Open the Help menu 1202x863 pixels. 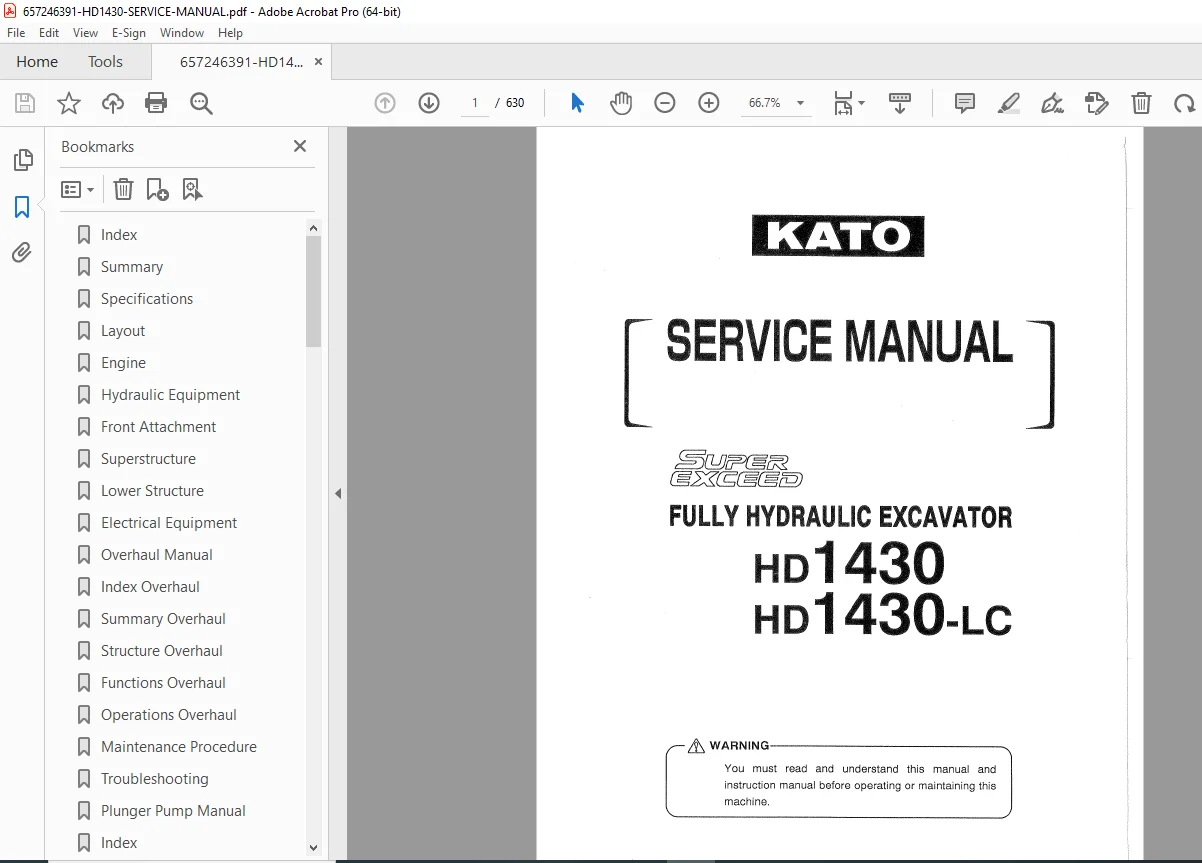(x=230, y=33)
